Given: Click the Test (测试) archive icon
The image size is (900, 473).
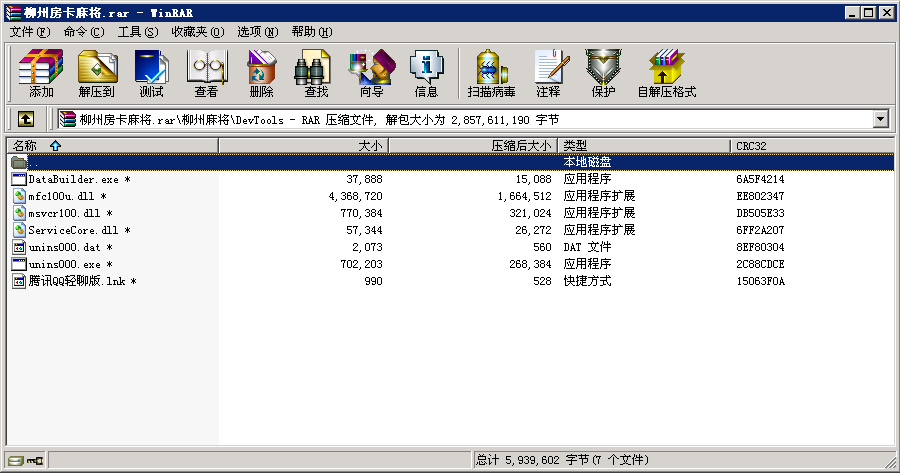Looking at the screenshot, I should tap(151, 74).
